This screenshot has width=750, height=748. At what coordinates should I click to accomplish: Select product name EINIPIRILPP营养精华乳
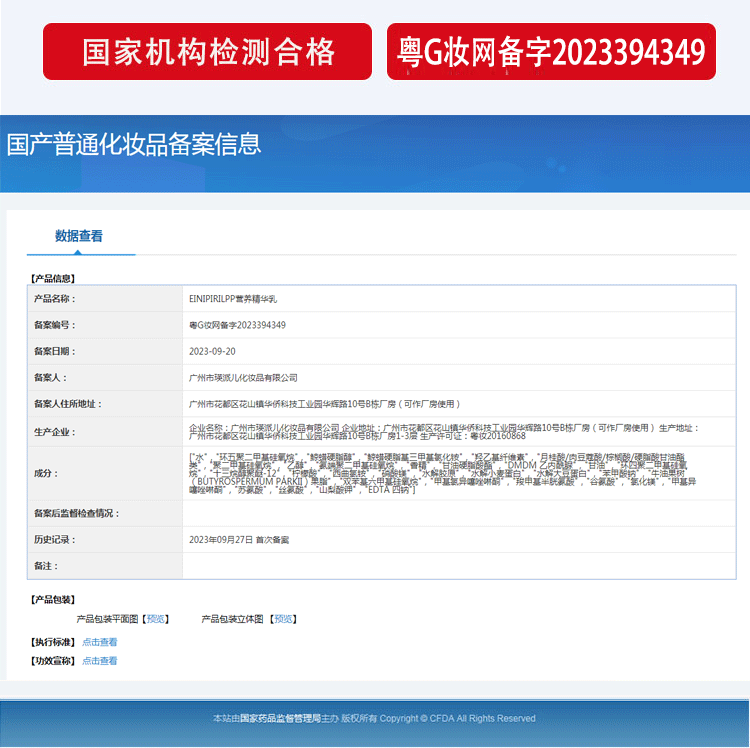tap(233, 299)
